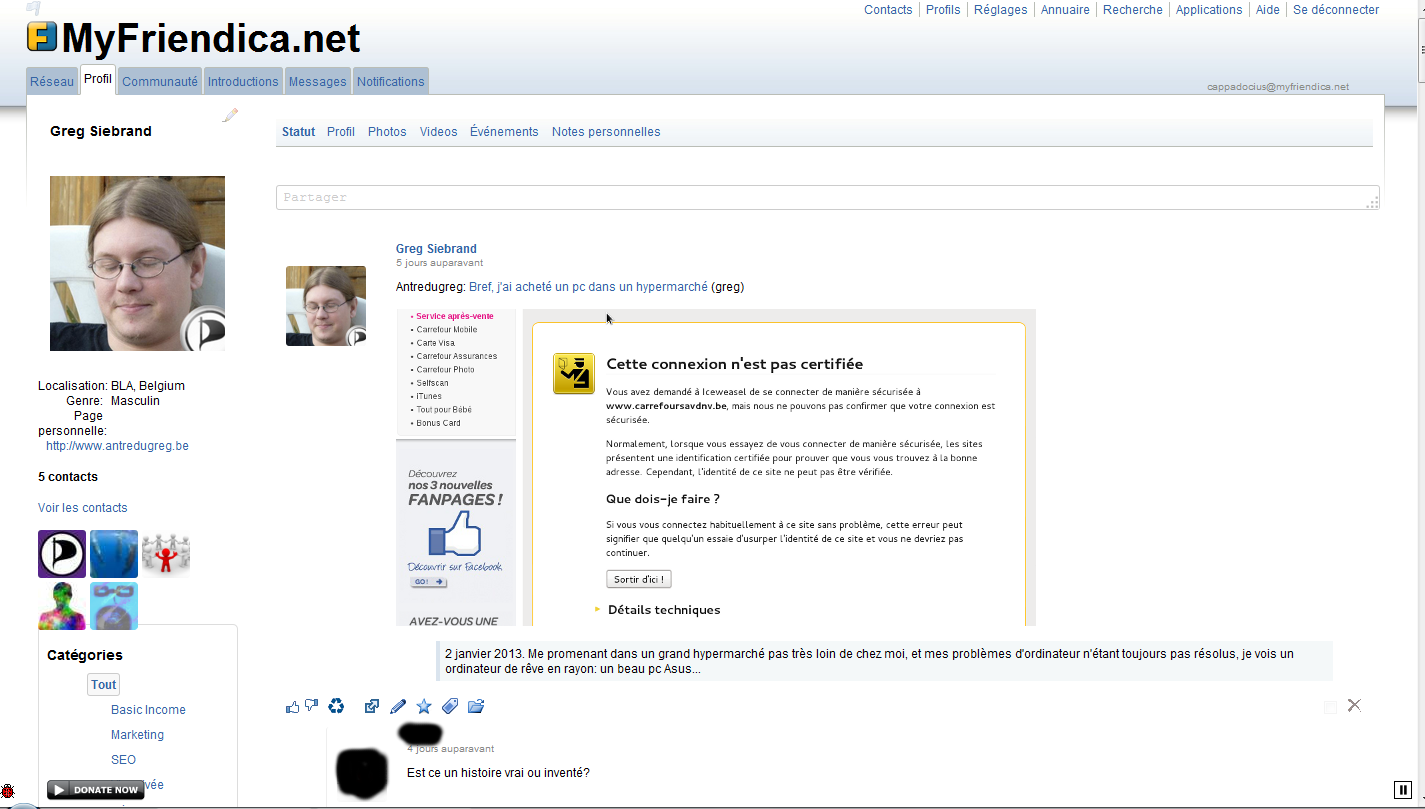This screenshot has width=1425, height=809.
Task: Open the Événements sub-tab
Action: [504, 132]
